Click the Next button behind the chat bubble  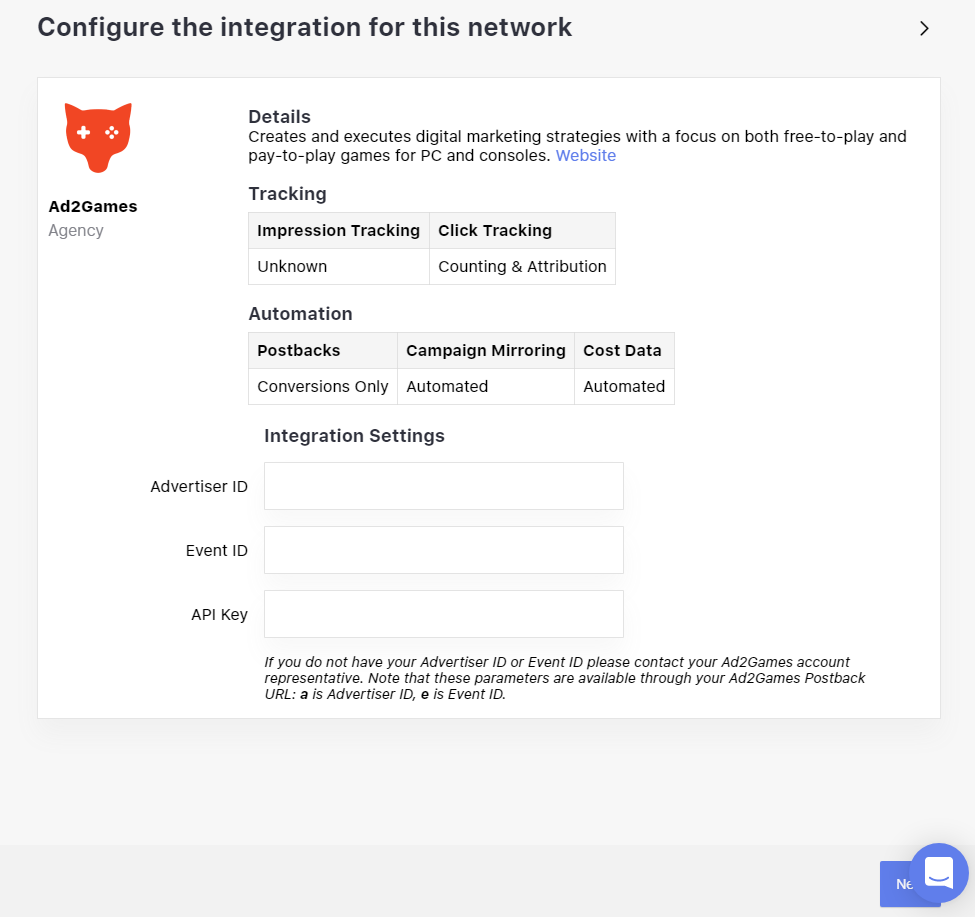895,883
